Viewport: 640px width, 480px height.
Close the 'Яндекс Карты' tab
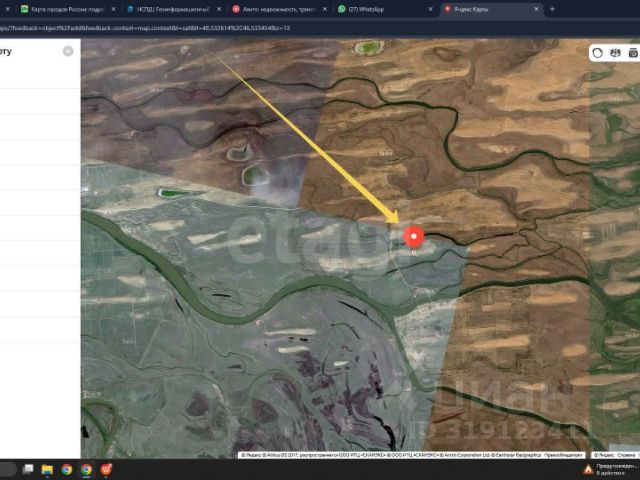[536, 9]
